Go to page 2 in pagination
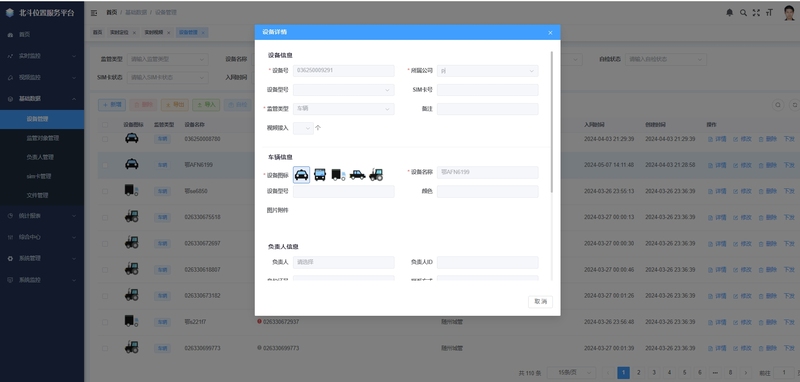800x382 pixels. (x=638, y=373)
